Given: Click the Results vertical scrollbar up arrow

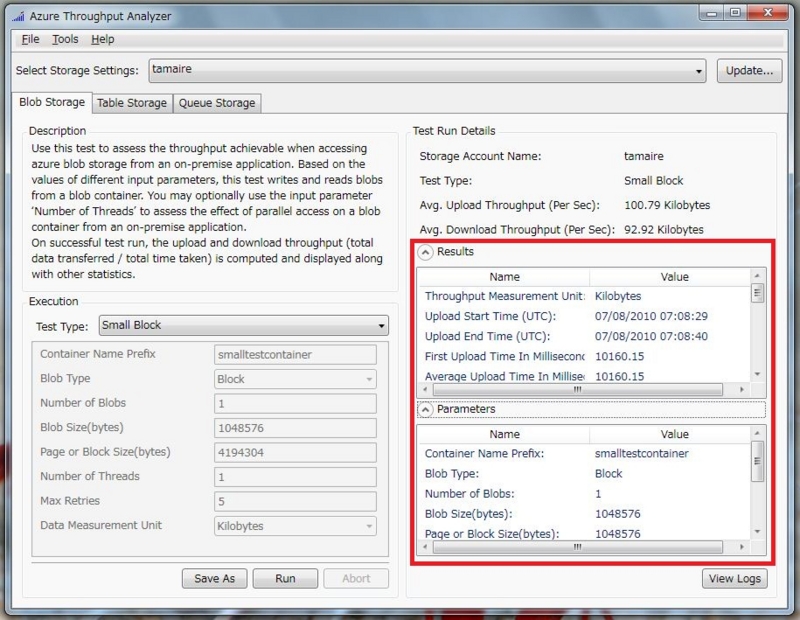Looking at the screenshot, I should 757,276.
